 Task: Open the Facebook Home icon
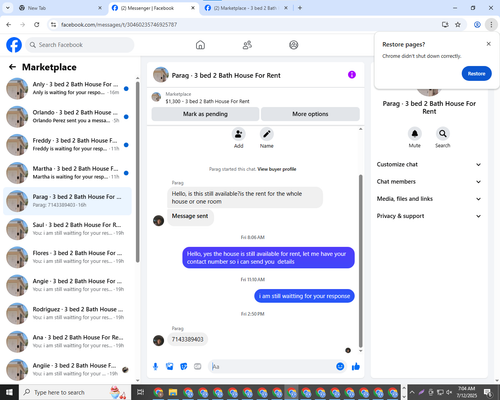pos(200,45)
